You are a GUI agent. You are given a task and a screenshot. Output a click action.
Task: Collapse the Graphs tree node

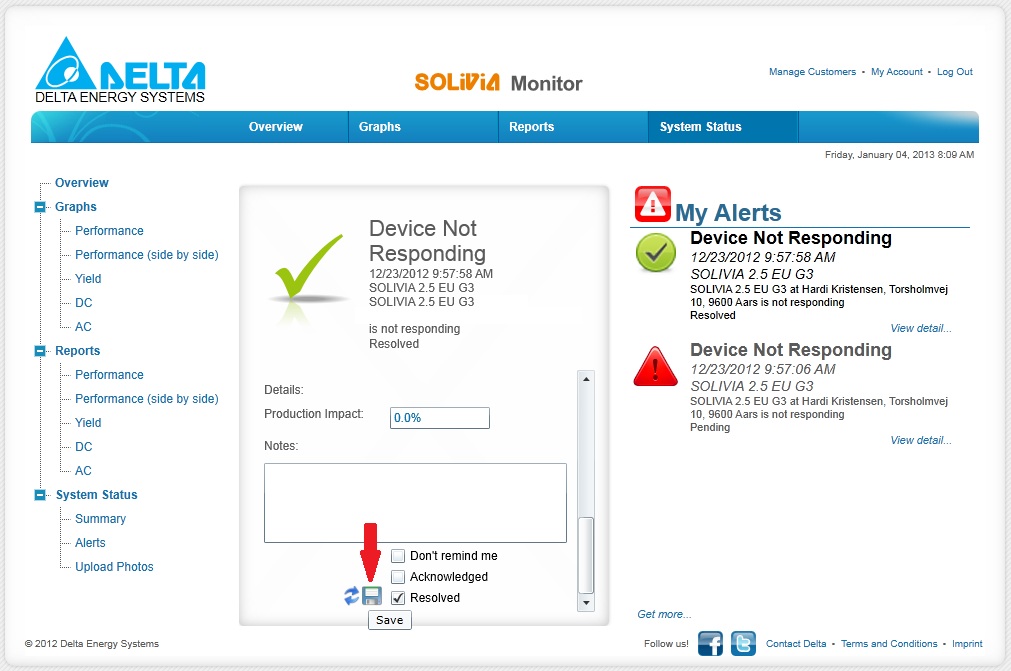point(40,207)
